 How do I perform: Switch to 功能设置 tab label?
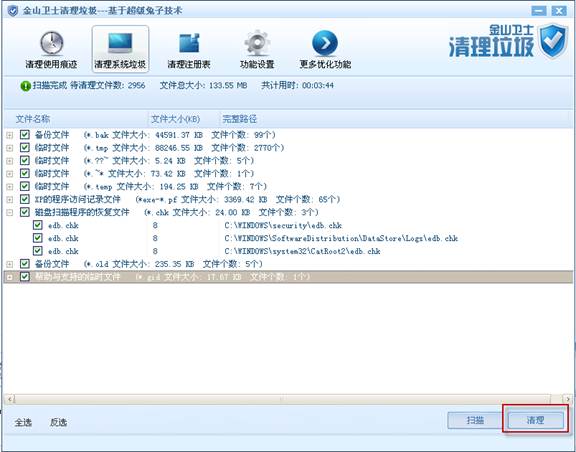[257, 64]
